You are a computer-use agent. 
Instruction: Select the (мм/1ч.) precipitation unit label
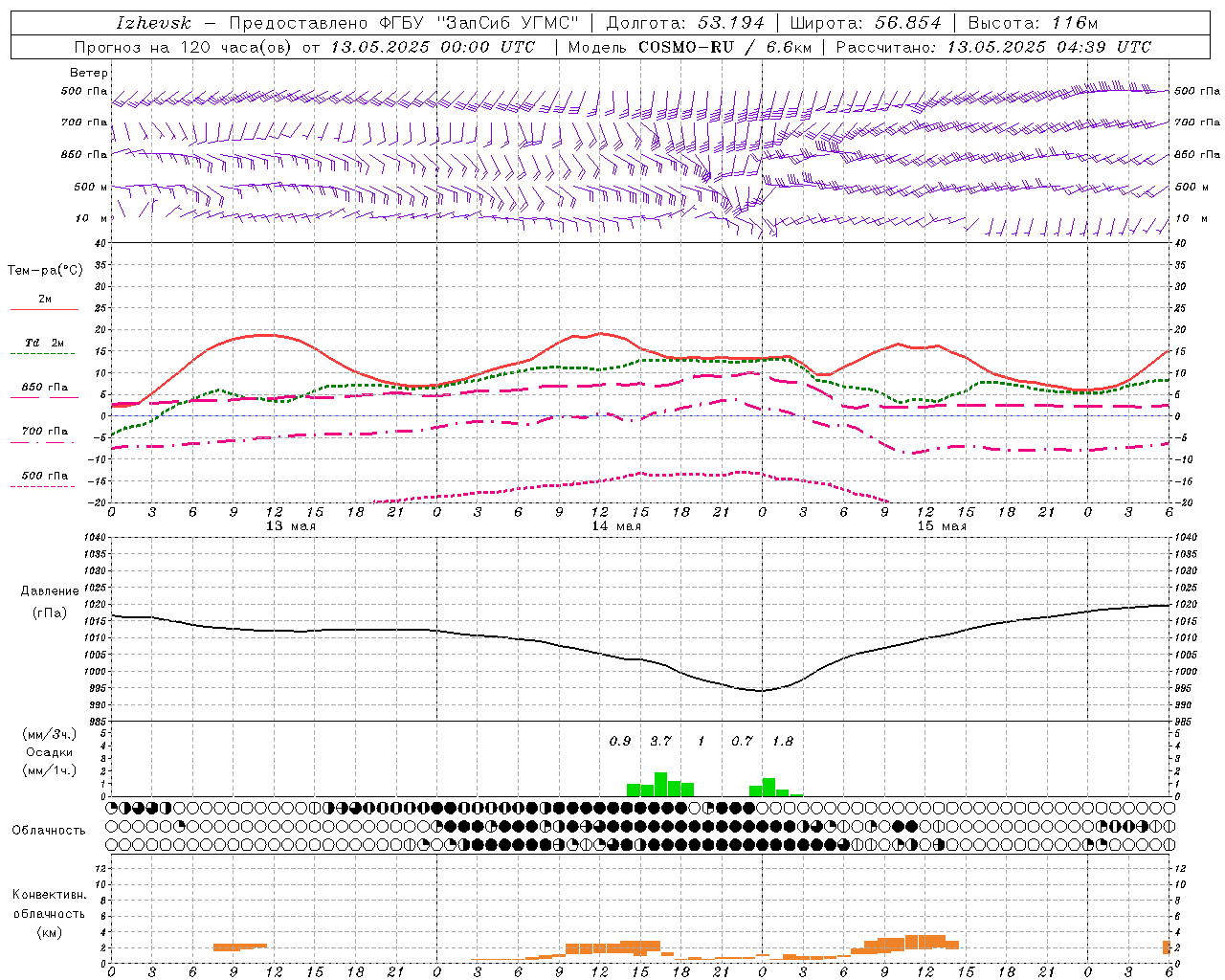tap(50, 770)
